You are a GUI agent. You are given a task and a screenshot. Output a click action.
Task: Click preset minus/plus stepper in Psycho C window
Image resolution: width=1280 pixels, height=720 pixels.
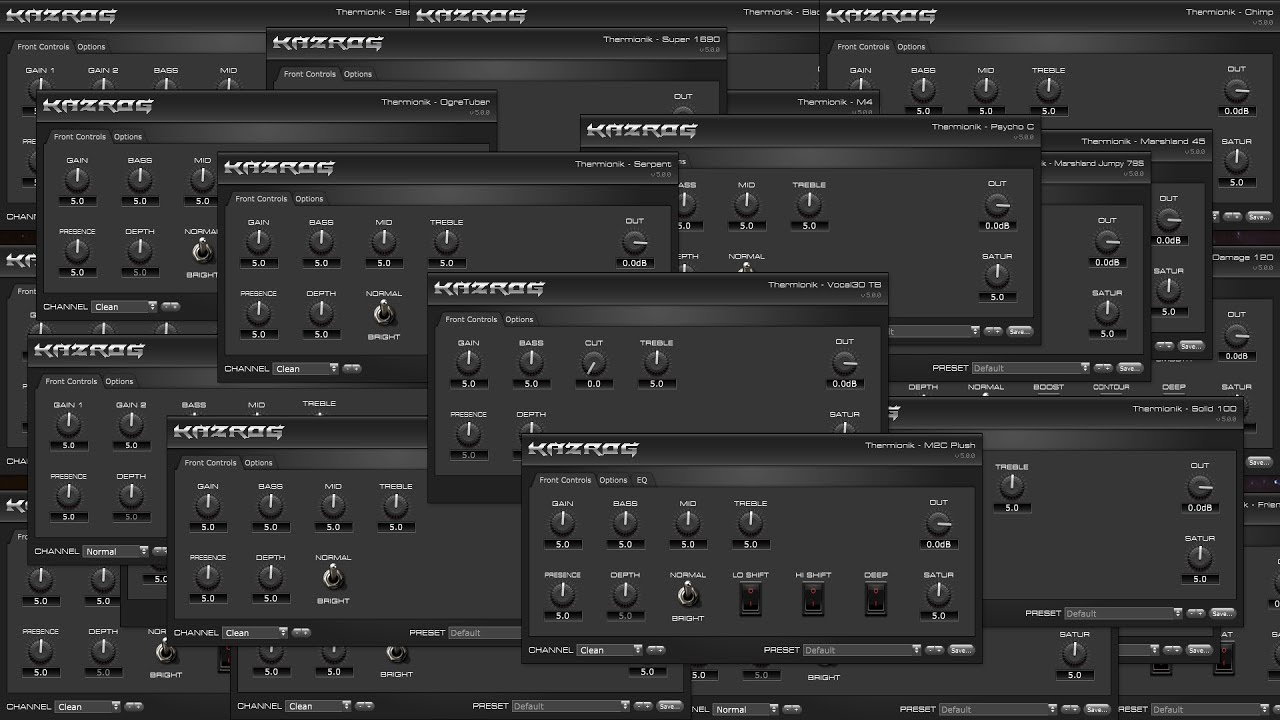click(x=993, y=330)
